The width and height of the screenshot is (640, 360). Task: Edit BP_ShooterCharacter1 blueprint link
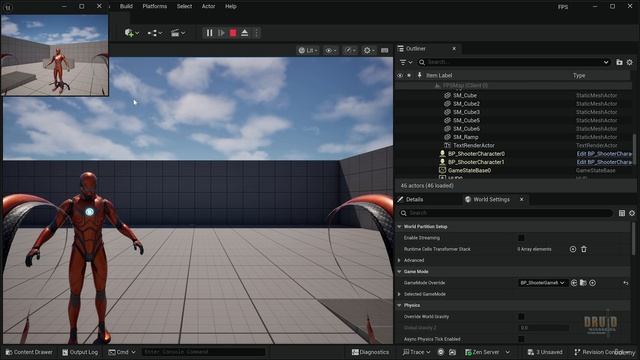[x=604, y=162]
